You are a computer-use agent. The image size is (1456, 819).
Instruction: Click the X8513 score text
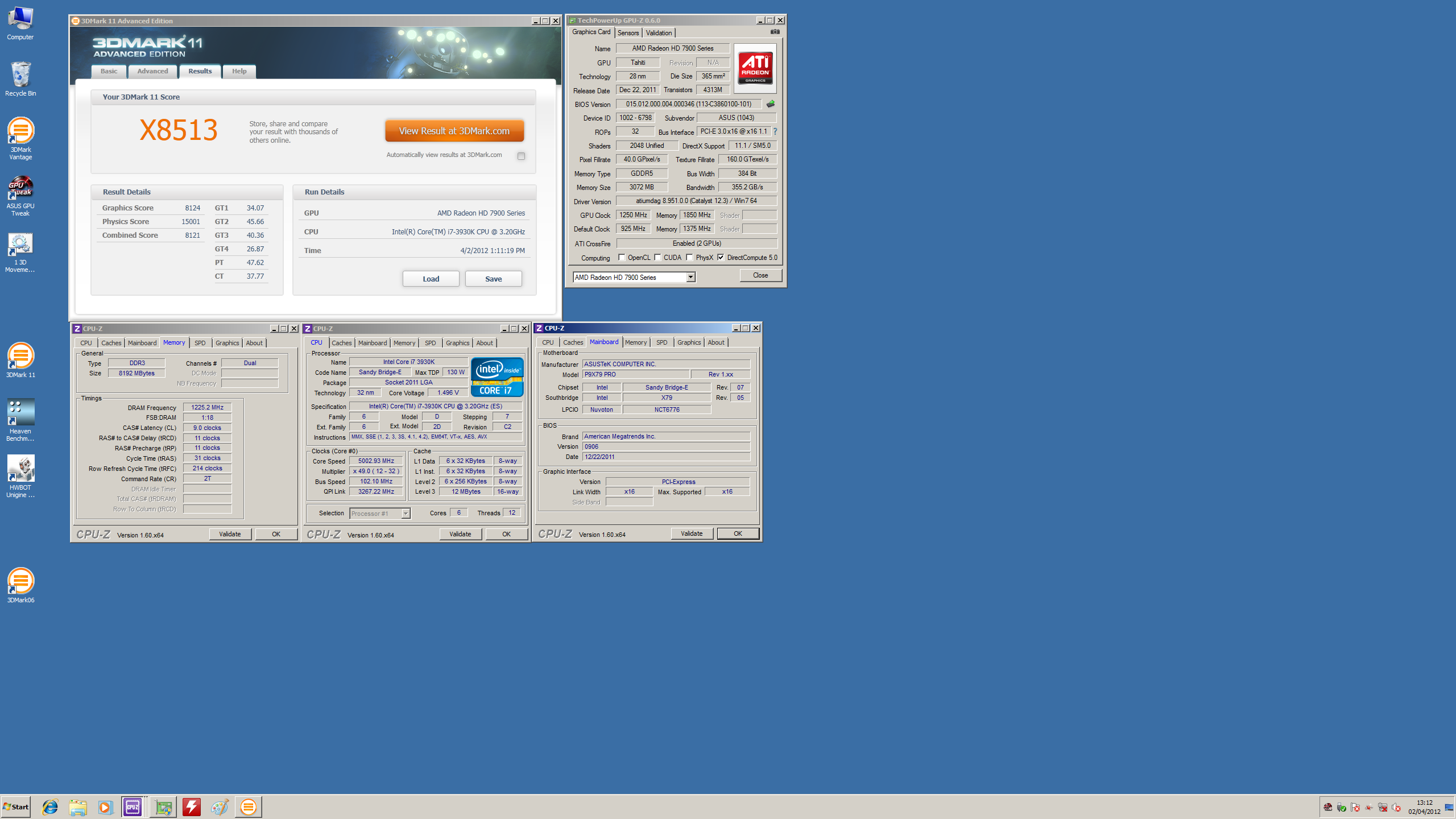coord(179,130)
